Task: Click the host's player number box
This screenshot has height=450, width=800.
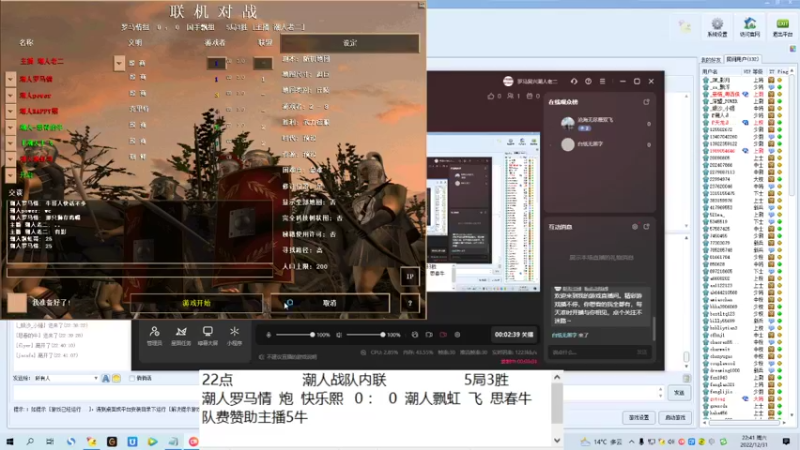Action: 216,63
